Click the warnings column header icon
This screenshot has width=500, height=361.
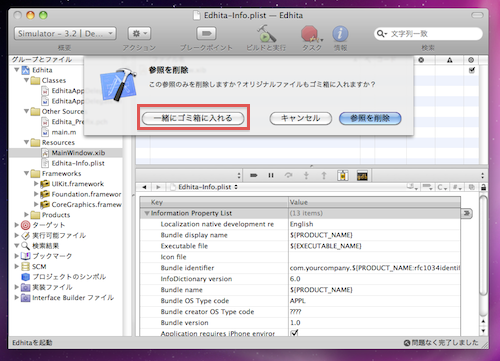pos(450,60)
